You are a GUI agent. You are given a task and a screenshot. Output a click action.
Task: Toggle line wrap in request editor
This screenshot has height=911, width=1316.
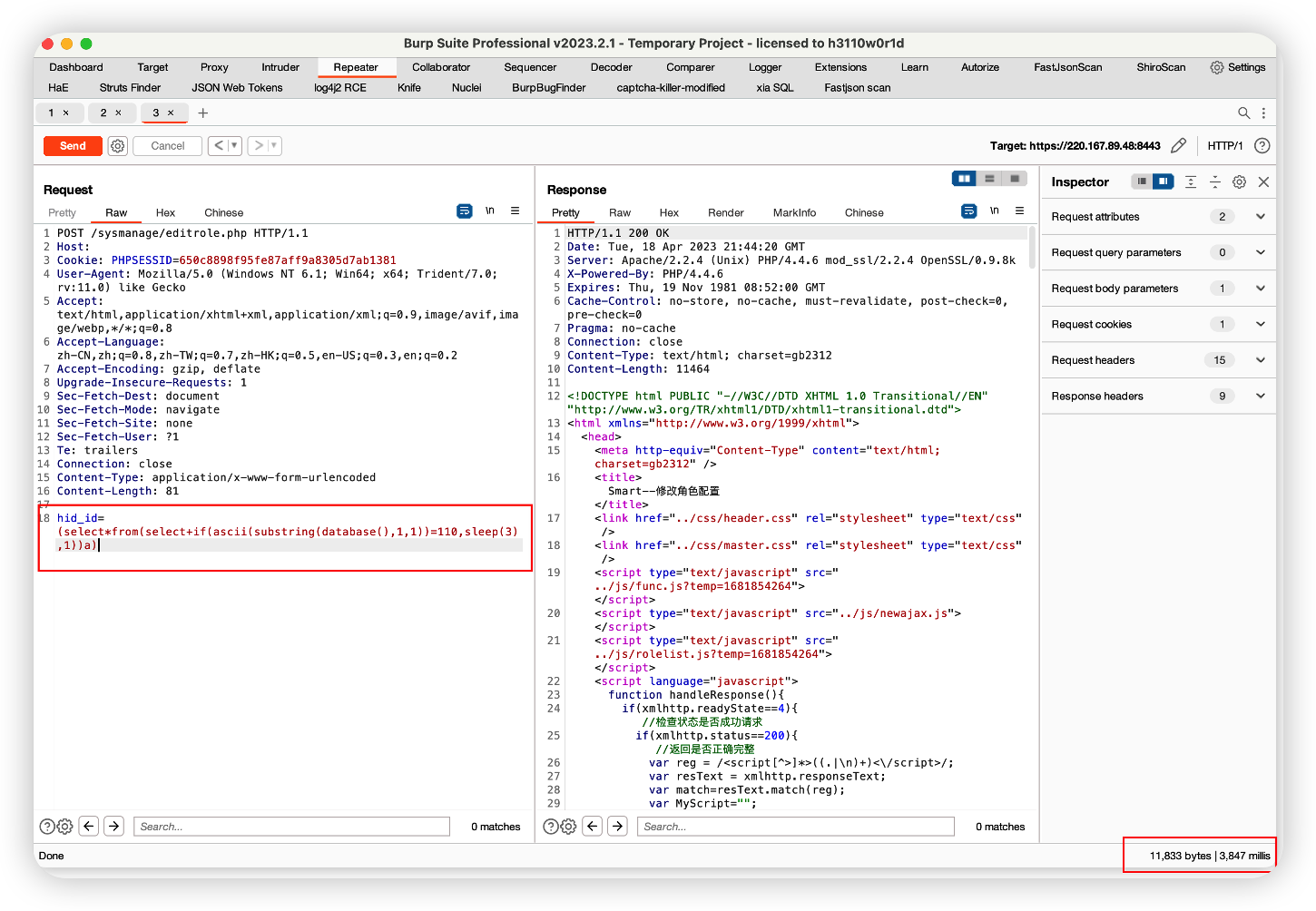[465, 211]
